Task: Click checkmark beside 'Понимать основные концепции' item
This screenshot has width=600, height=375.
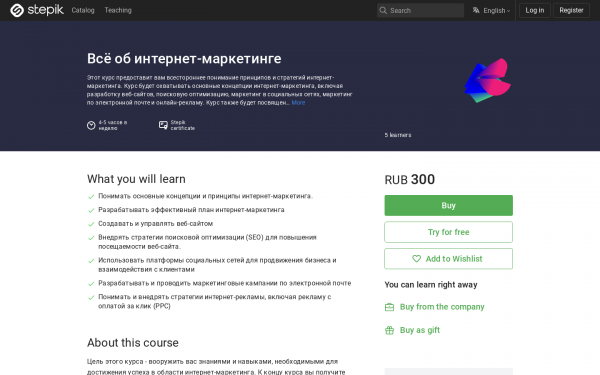Action: 91,197
